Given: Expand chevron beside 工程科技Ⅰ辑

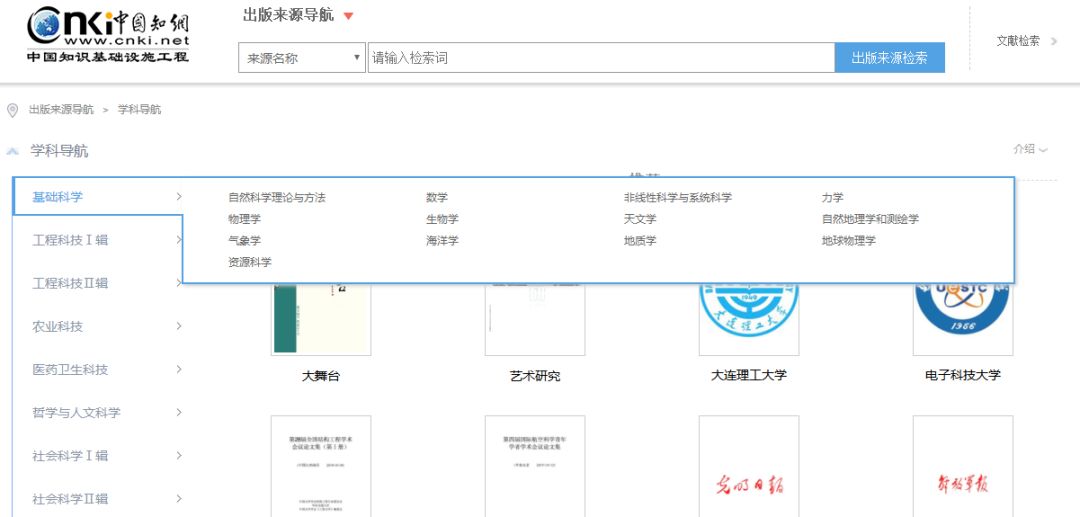Looking at the screenshot, I should 179,240.
